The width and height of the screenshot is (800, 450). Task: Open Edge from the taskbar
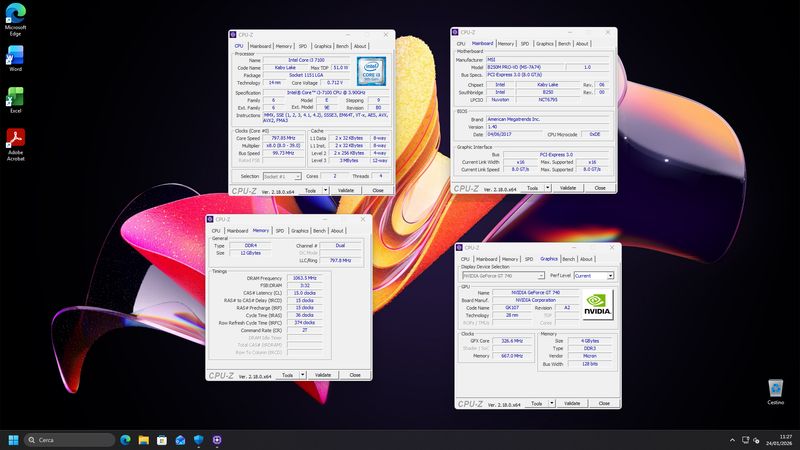(x=125, y=440)
